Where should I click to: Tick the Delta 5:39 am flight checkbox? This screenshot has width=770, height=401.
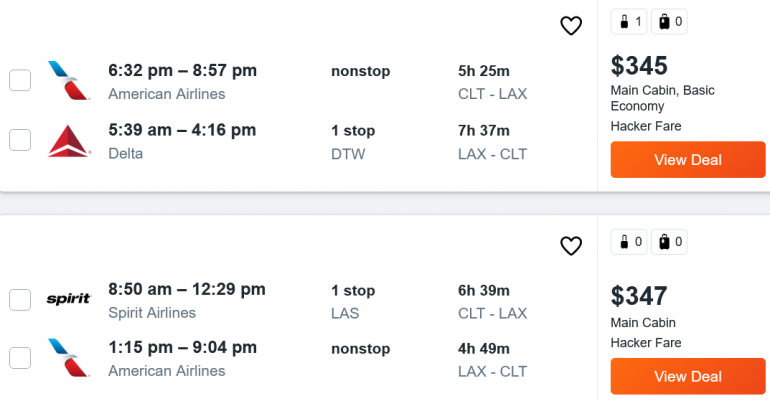(20, 140)
